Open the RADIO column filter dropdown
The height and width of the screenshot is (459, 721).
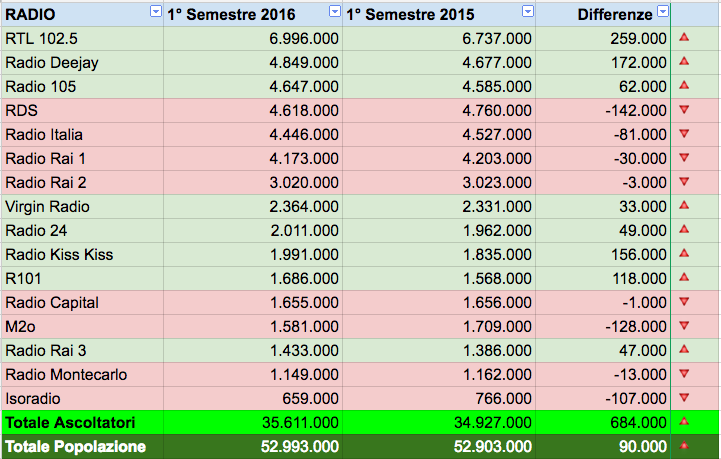pyautogui.click(x=156, y=11)
